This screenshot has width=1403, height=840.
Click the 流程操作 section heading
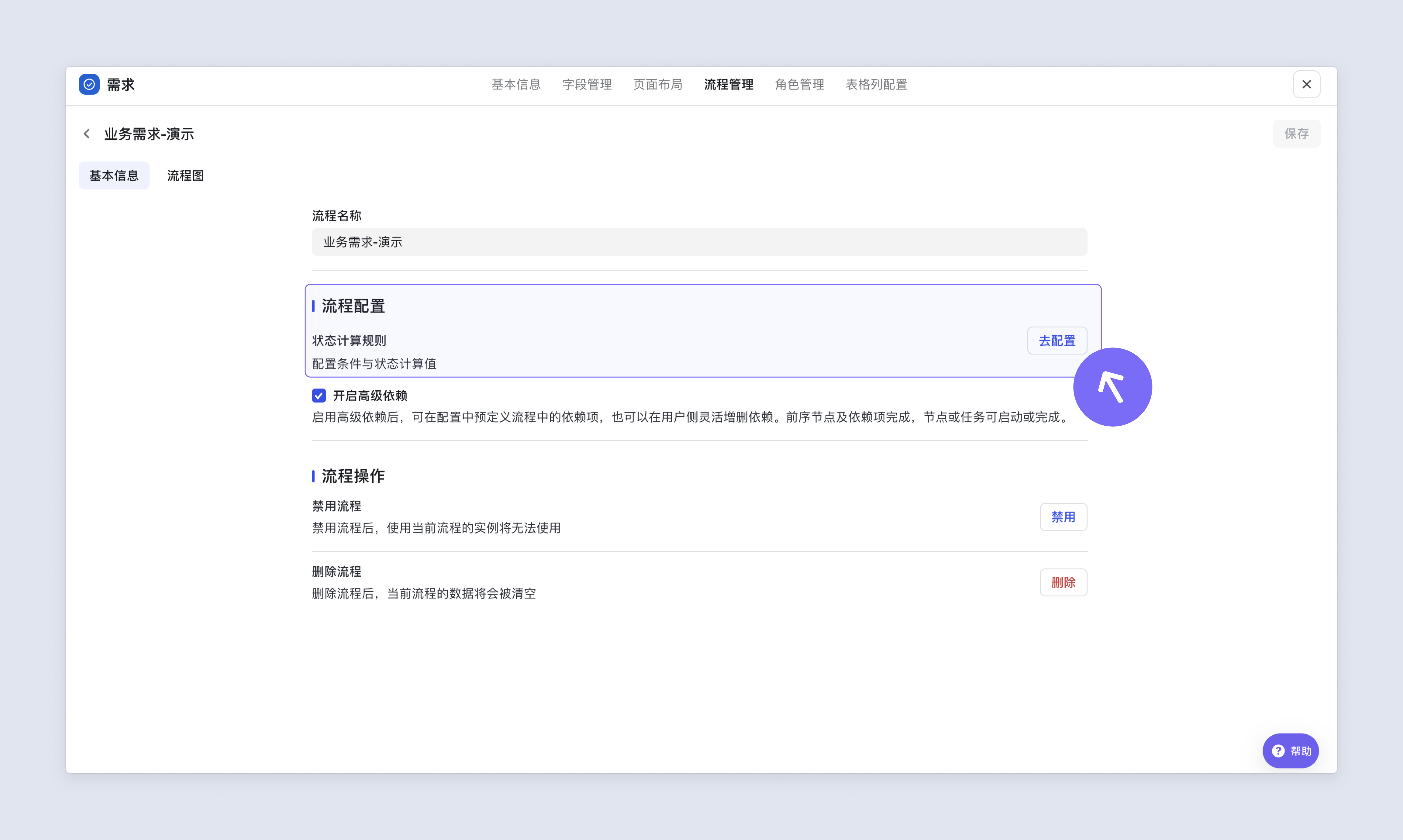click(x=353, y=476)
